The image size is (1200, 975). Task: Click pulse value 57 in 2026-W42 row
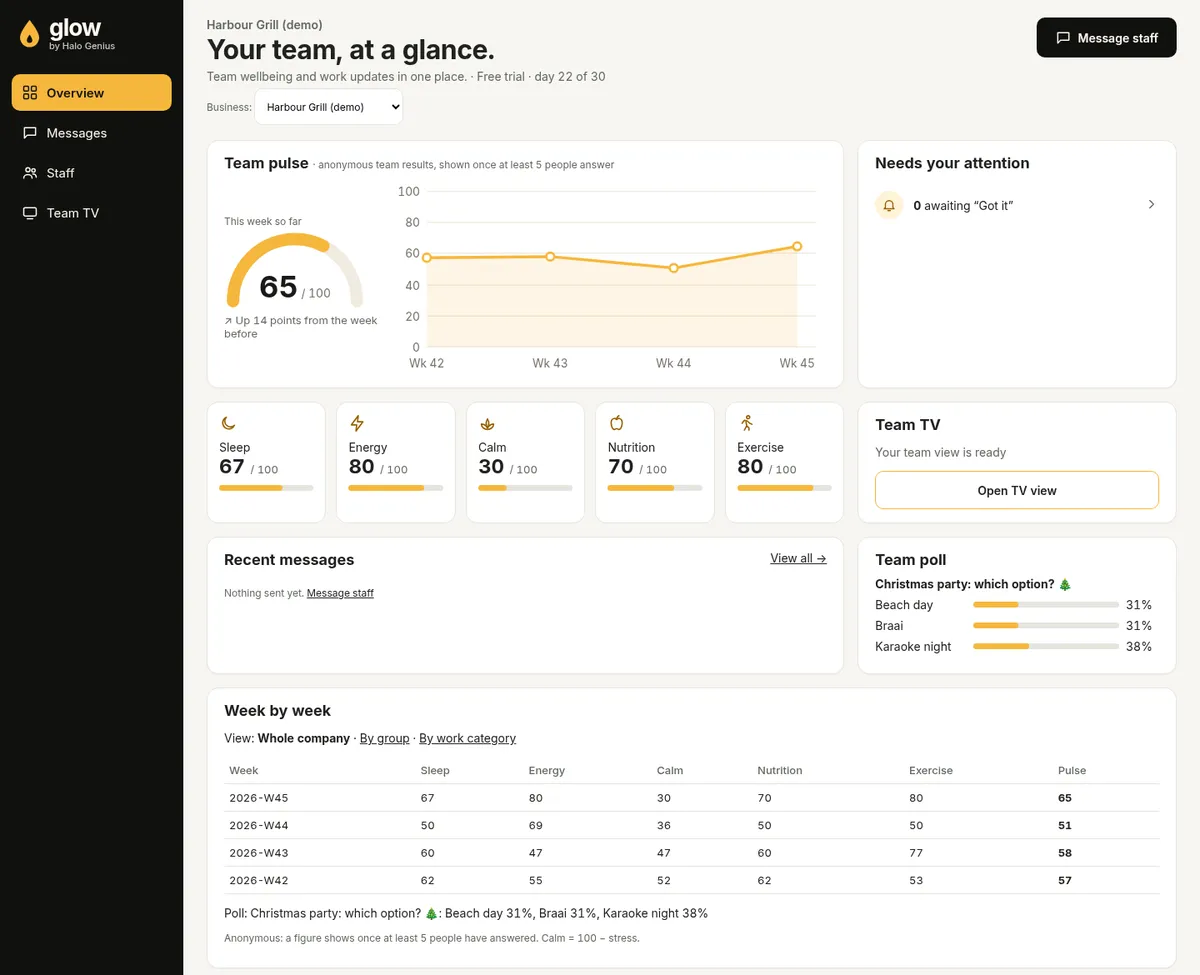point(1065,881)
